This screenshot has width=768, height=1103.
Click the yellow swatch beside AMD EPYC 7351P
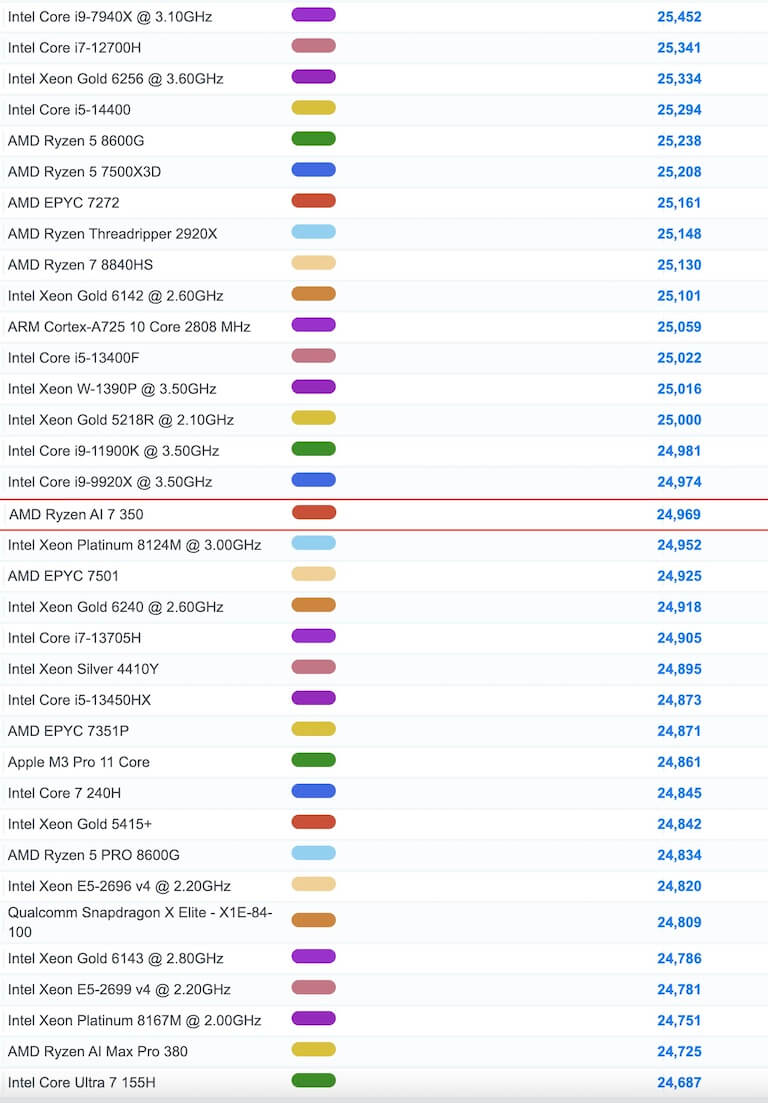(314, 729)
